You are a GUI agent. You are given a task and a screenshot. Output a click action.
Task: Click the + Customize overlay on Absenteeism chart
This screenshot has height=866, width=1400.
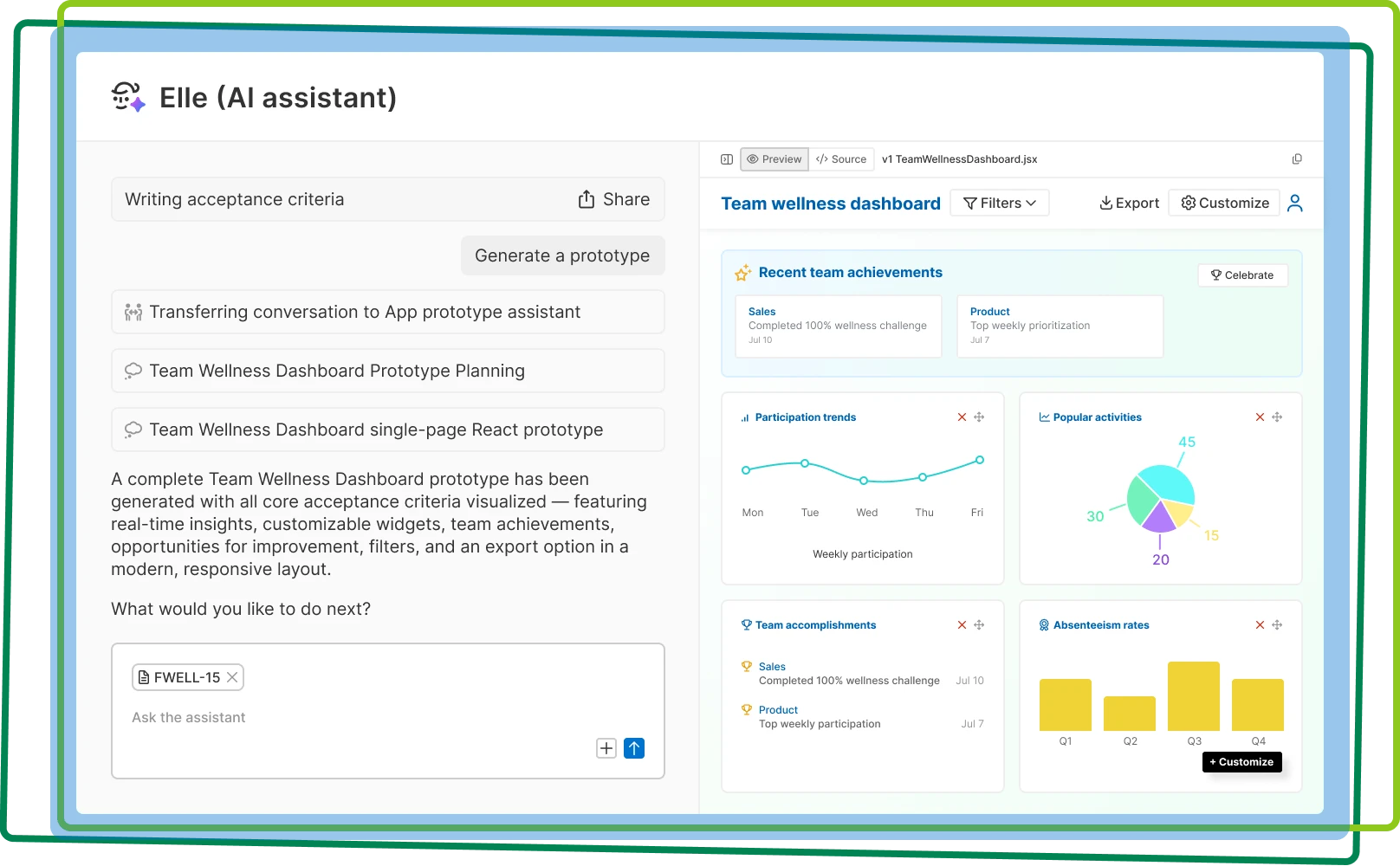click(x=1241, y=762)
